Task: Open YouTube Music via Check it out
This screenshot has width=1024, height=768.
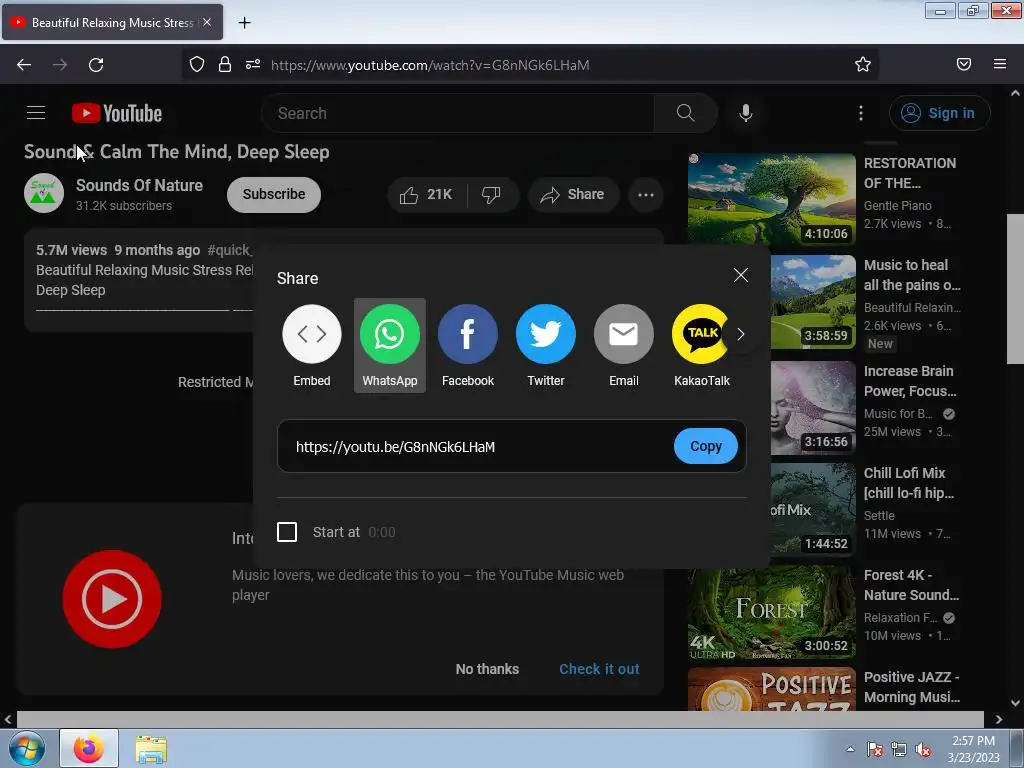Action: pos(599,669)
